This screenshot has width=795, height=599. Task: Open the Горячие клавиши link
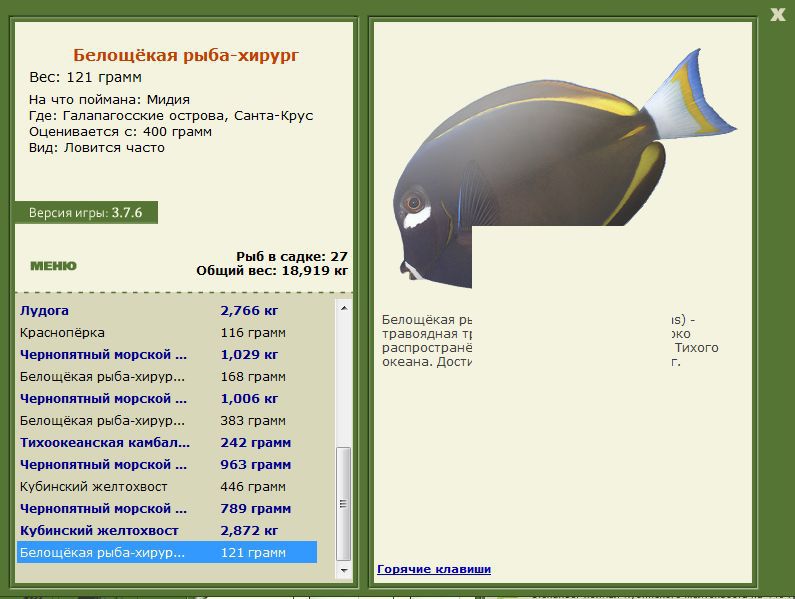tap(434, 569)
